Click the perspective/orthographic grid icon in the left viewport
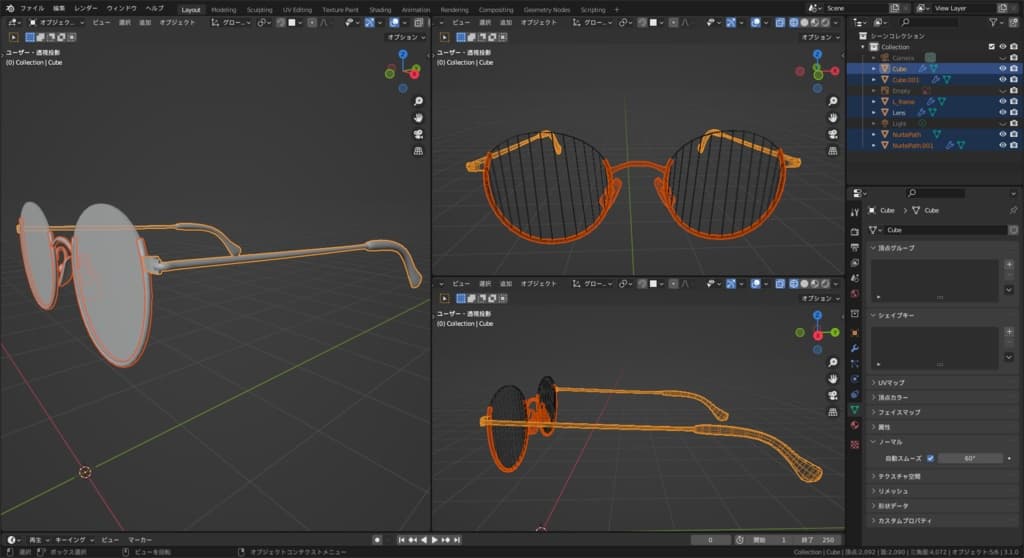The width and height of the screenshot is (1024, 558). [418, 150]
